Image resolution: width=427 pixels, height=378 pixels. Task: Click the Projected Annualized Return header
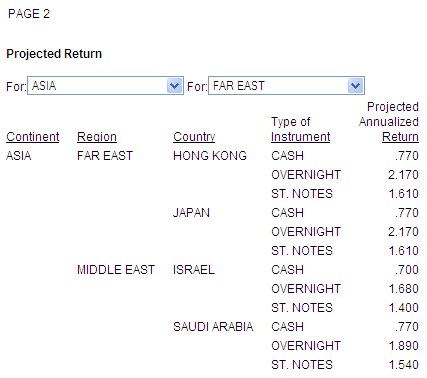click(389, 122)
